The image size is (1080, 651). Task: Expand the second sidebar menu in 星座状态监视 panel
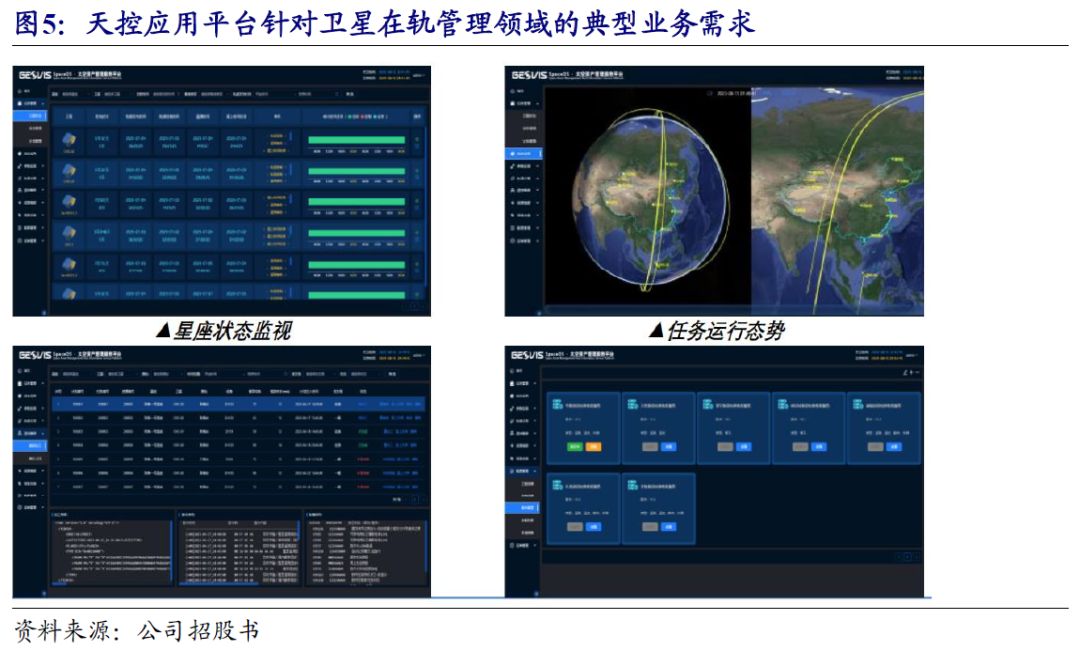31,103
